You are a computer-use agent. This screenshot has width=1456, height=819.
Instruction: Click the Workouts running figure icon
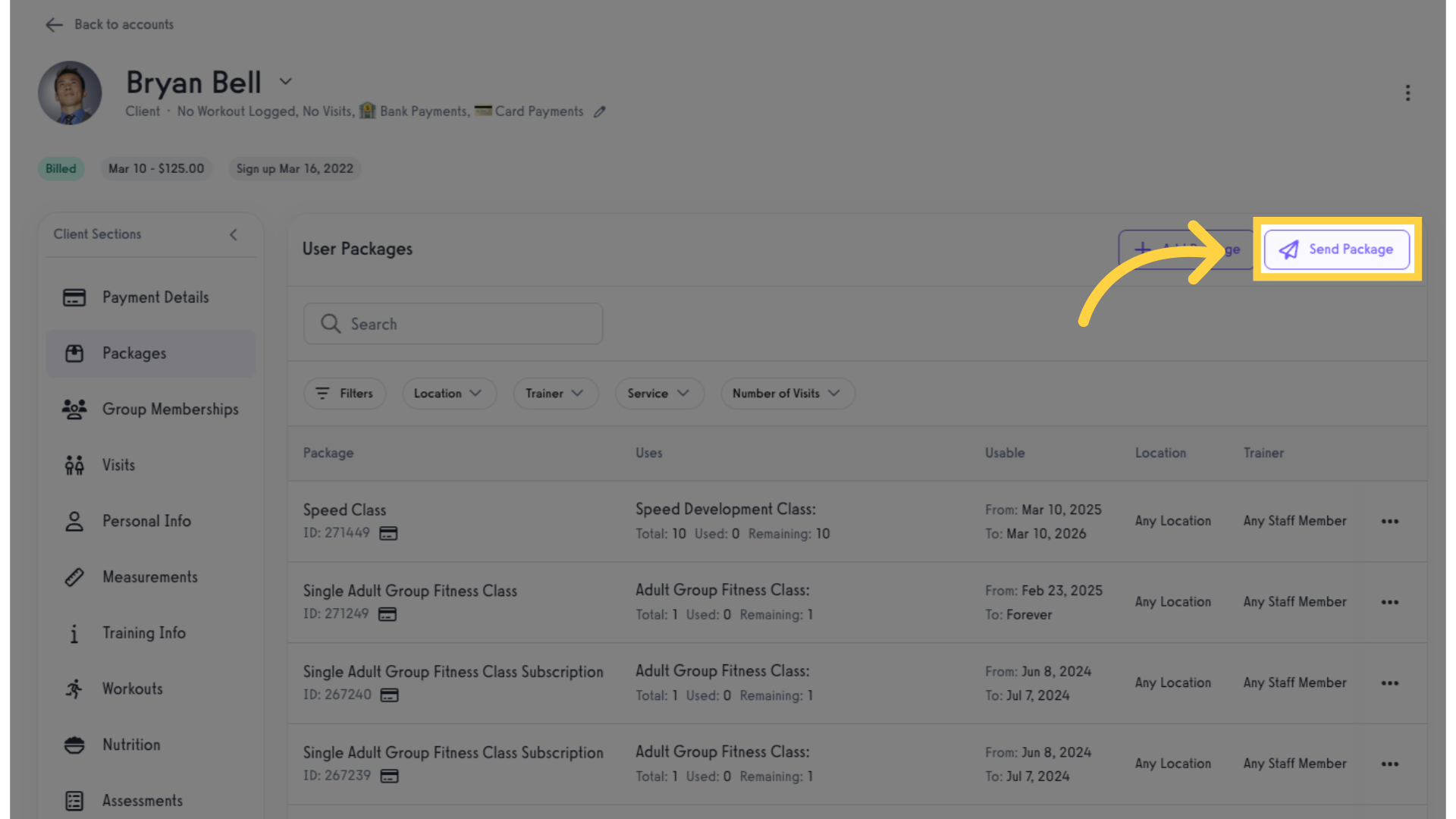74,689
